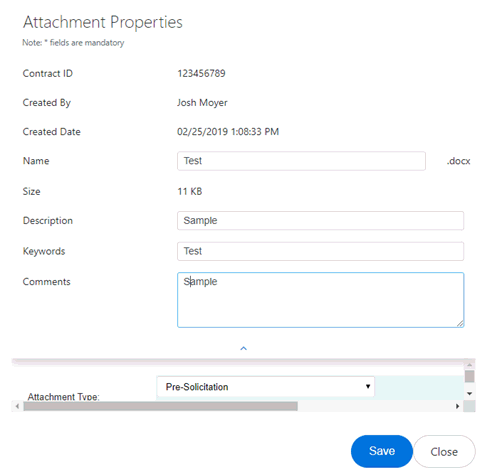This screenshot has height=472, width=487.
Task: Click the empty horizontal scrollbar track
Action: click(x=375, y=406)
